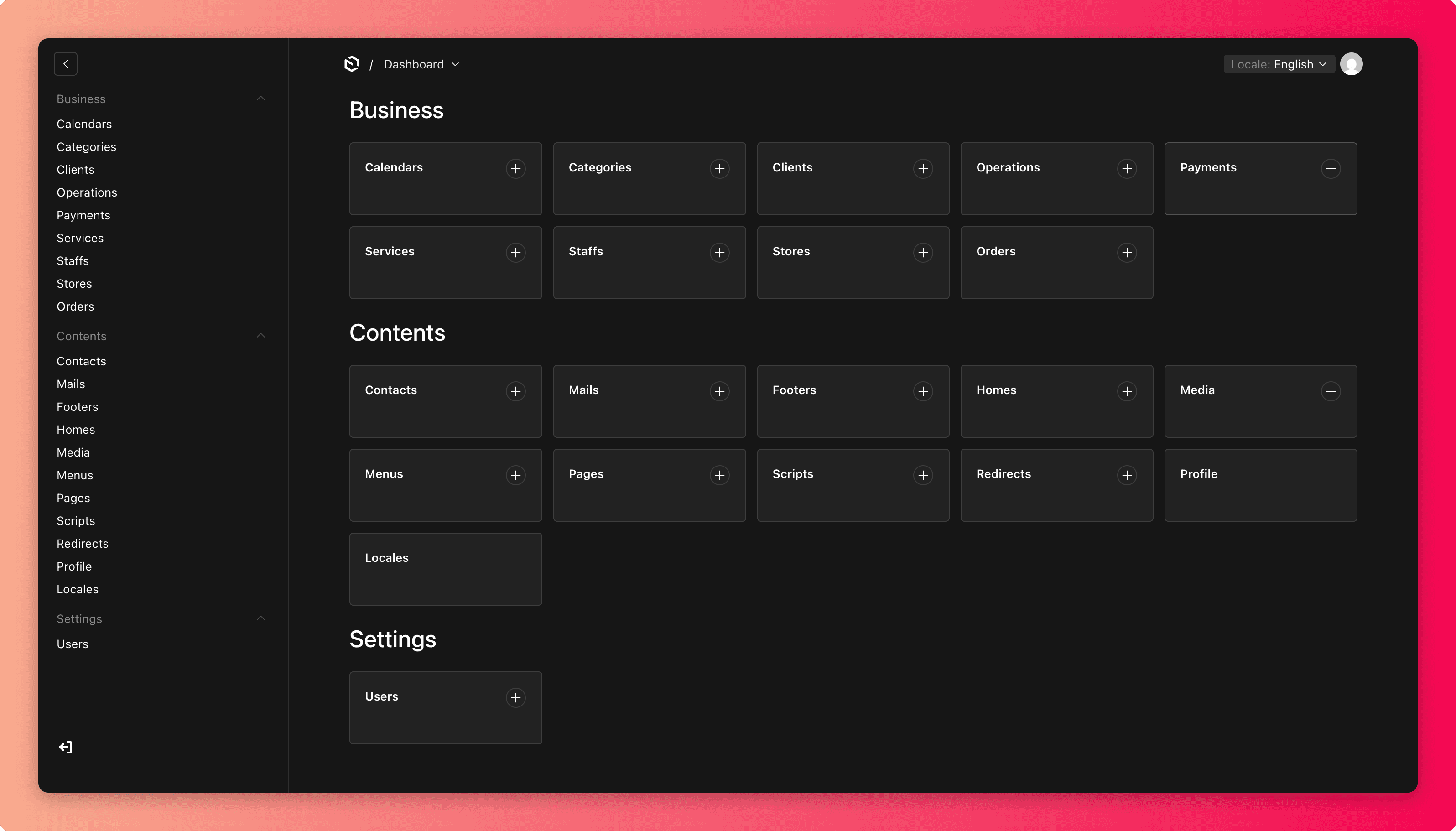Screen dimensions: 1456x831
Task: Open the Locale English dropdown
Action: coord(1279,64)
